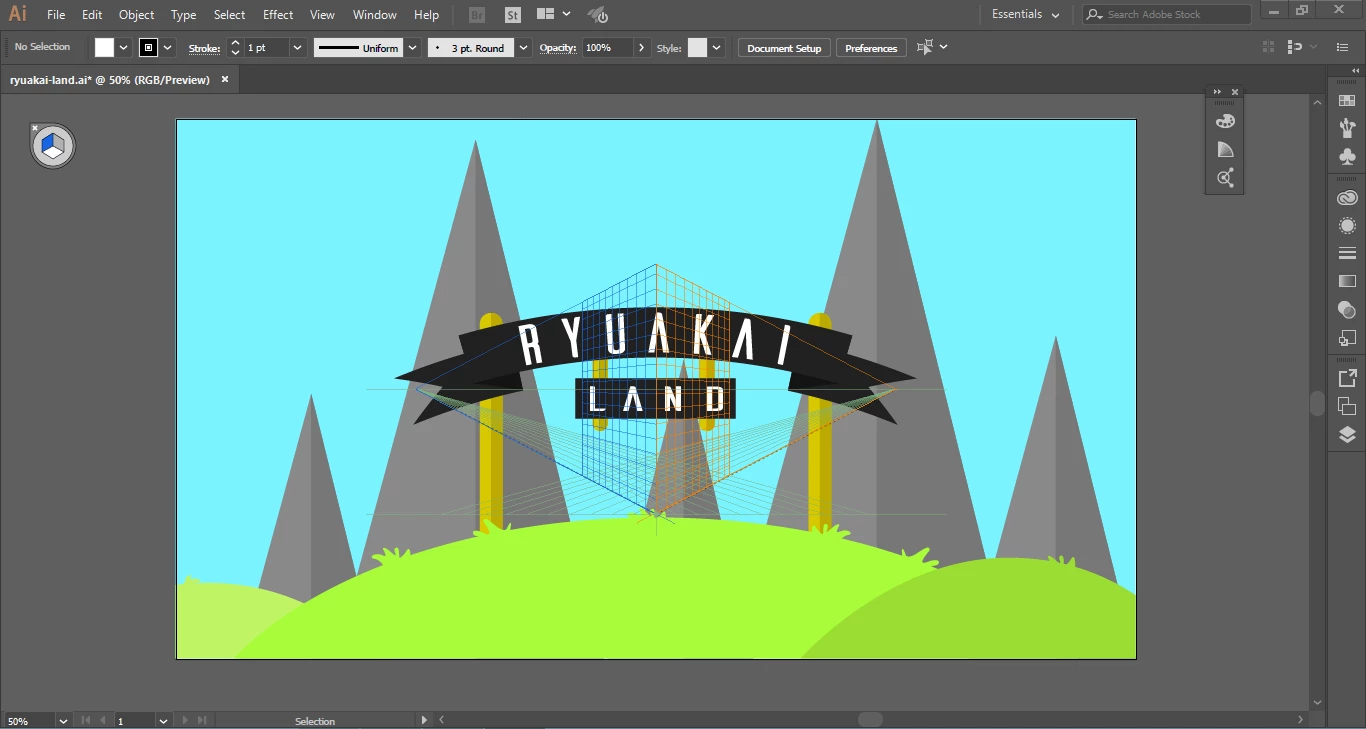1366x729 pixels.
Task: Open the Gradient panel icon
Action: coord(1347,282)
